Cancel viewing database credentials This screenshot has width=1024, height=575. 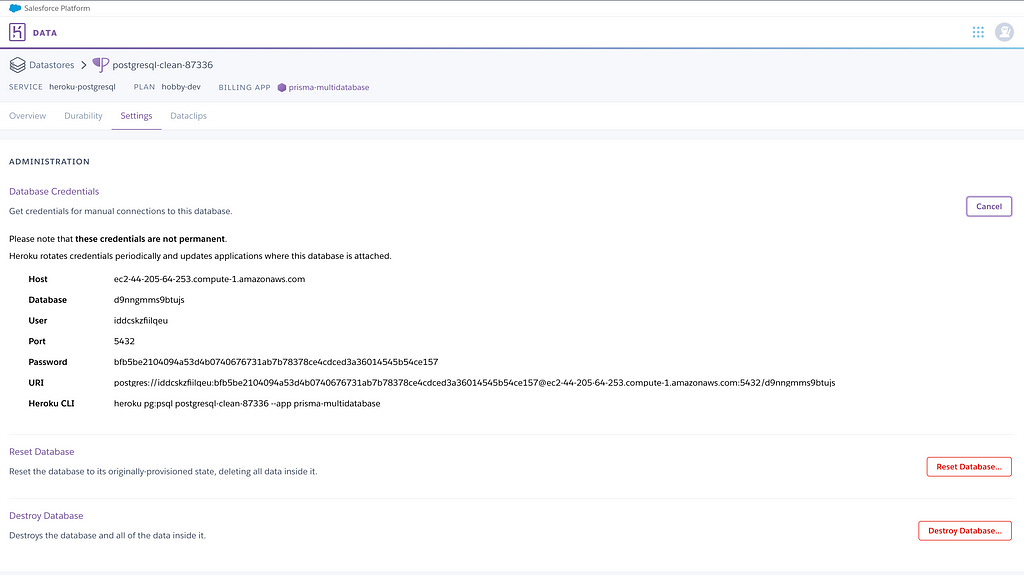tap(989, 206)
